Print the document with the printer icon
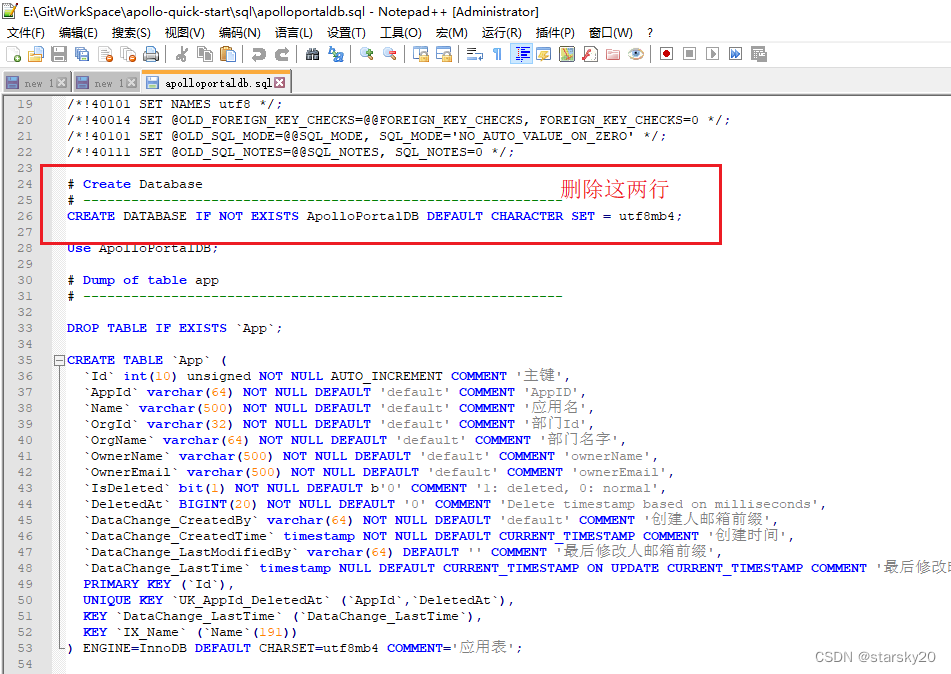This screenshot has width=951, height=674. [x=151, y=55]
